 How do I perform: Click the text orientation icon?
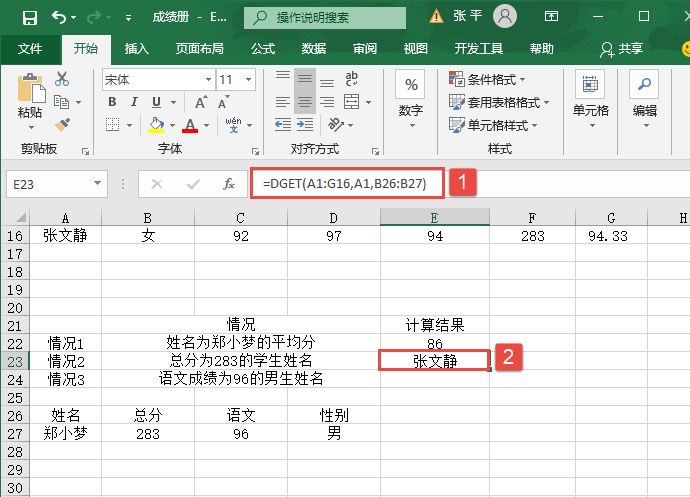pyautogui.click(x=336, y=125)
